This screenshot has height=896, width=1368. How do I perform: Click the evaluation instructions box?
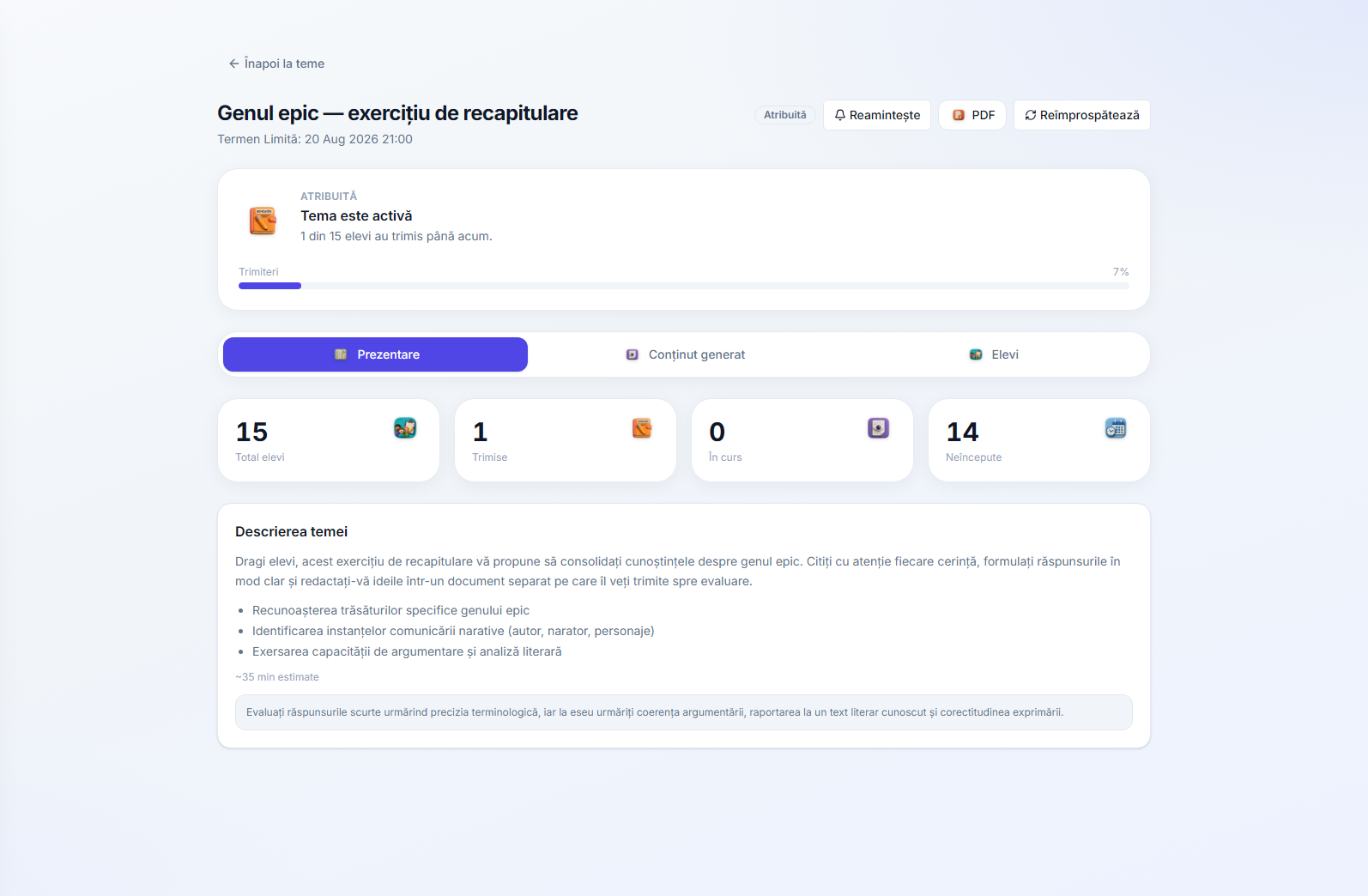coord(684,712)
